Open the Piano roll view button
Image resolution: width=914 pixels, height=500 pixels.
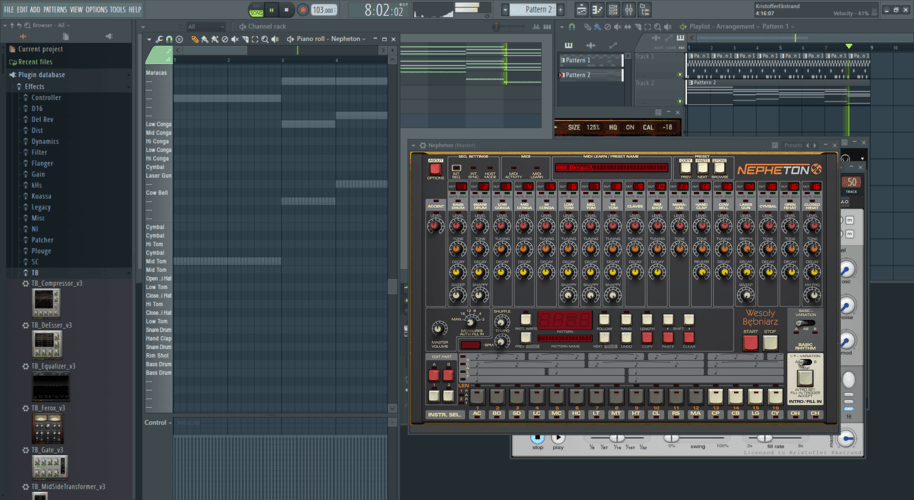tap(597, 10)
